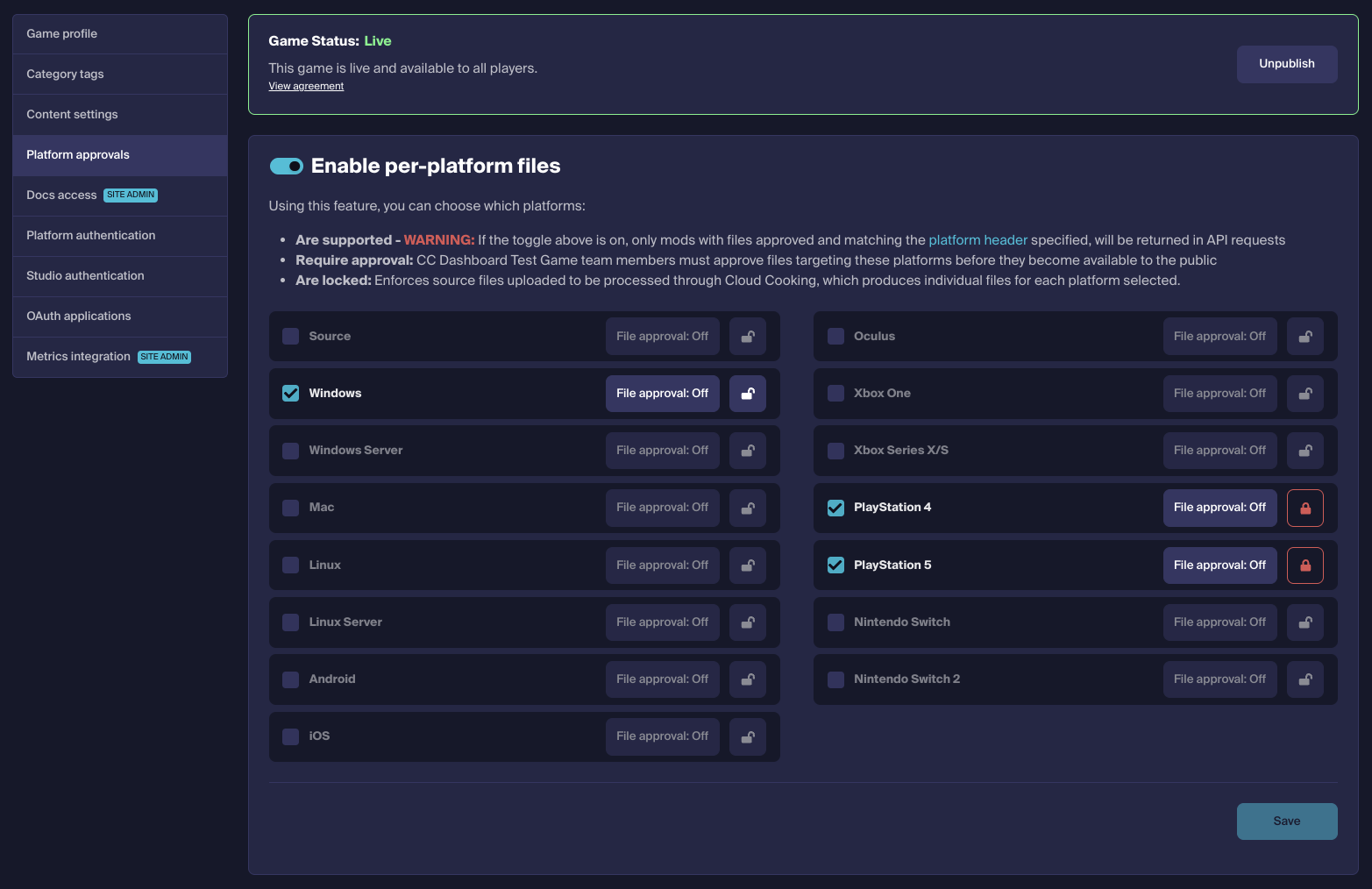Open the Game profile section
Image resolution: width=1372 pixels, height=889 pixels.
click(120, 34)
